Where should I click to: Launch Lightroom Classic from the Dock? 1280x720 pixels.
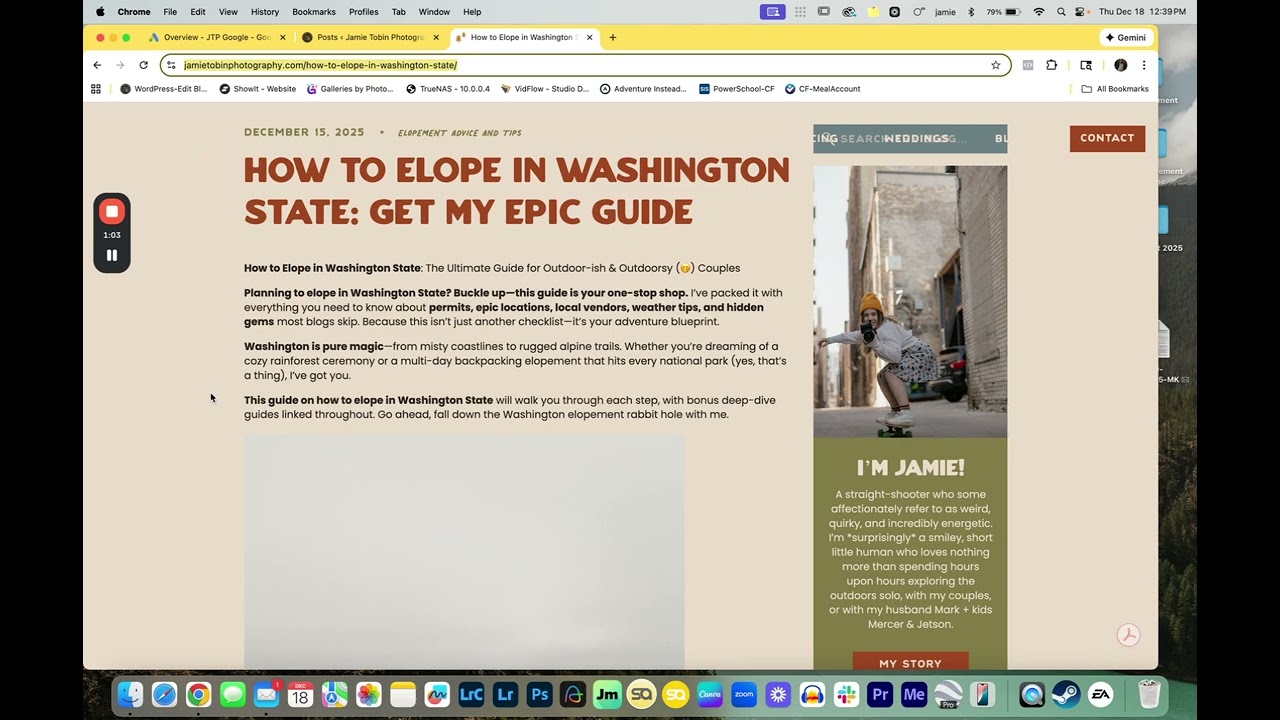coord(470,694)
